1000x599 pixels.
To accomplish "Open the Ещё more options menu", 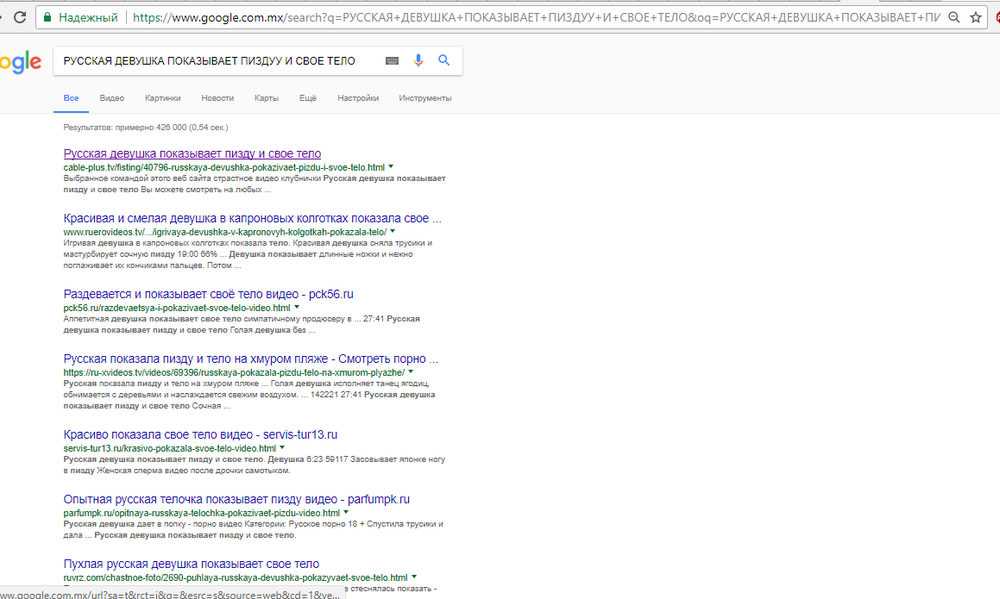I will [307, 98].
